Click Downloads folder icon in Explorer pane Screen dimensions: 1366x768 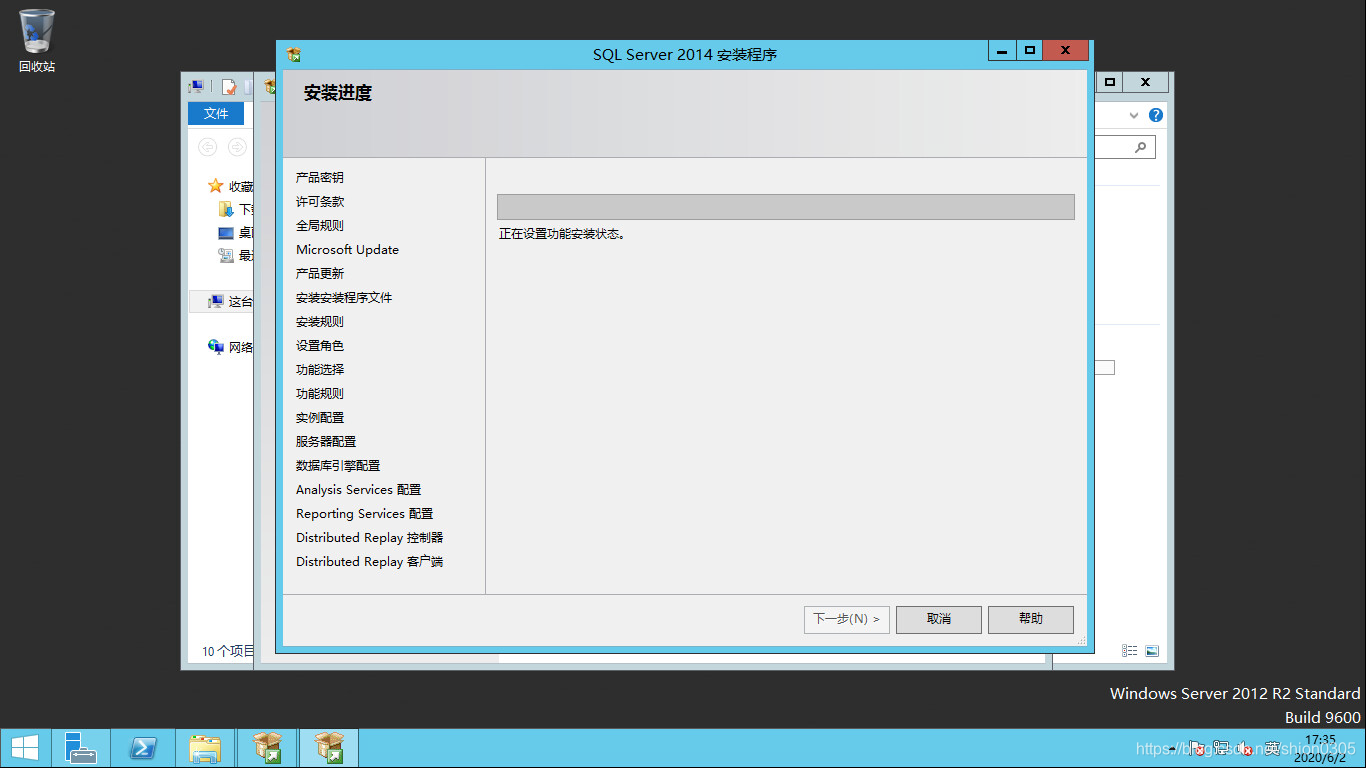[226, 209]
